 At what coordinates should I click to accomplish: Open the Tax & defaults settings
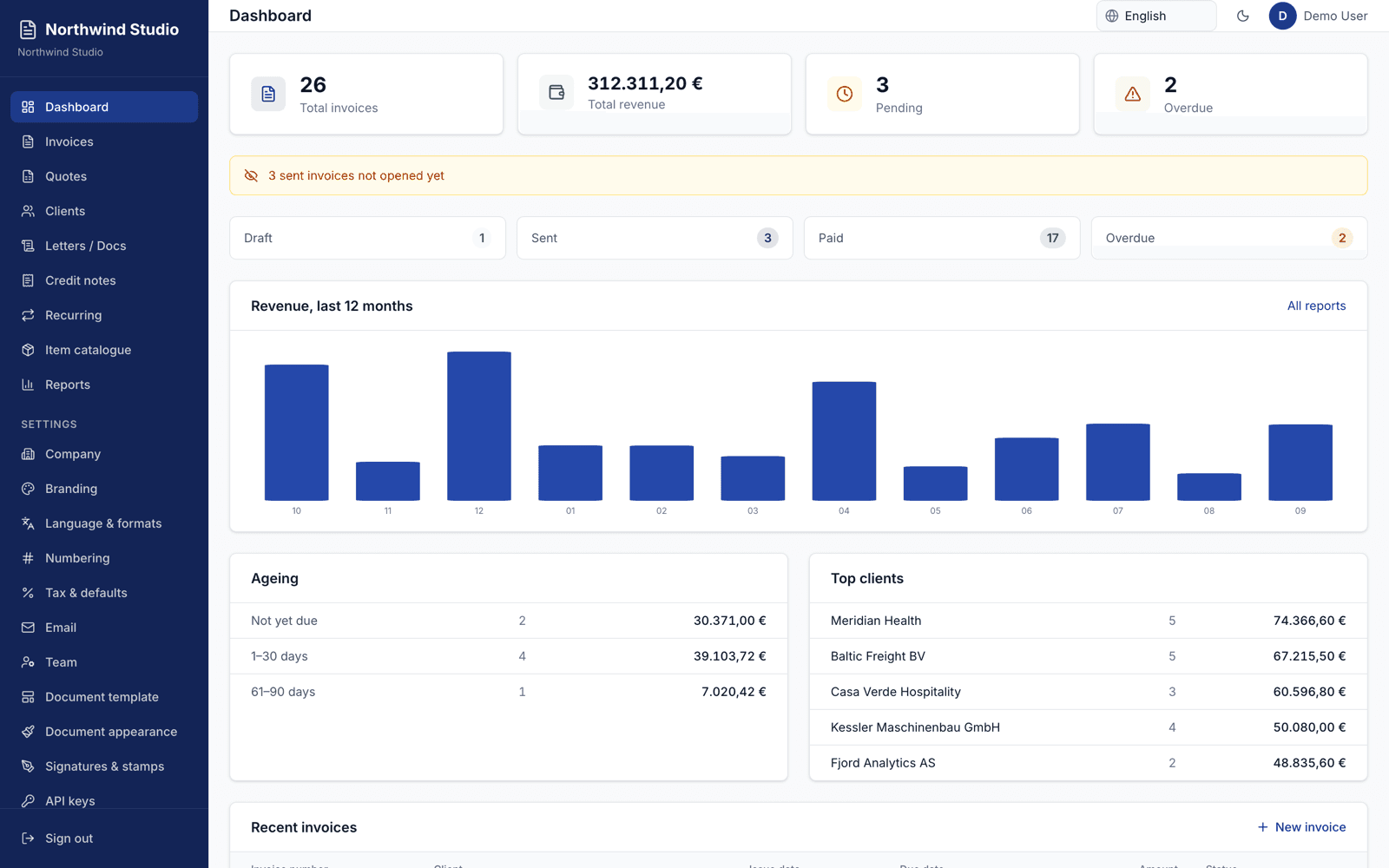click(104, 593)
